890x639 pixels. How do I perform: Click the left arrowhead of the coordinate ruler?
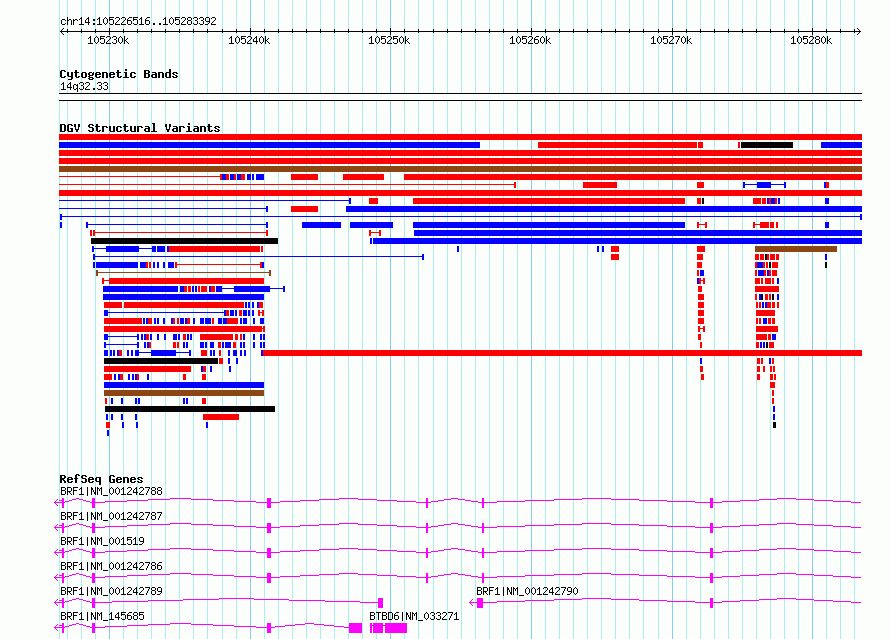(62, 32)
